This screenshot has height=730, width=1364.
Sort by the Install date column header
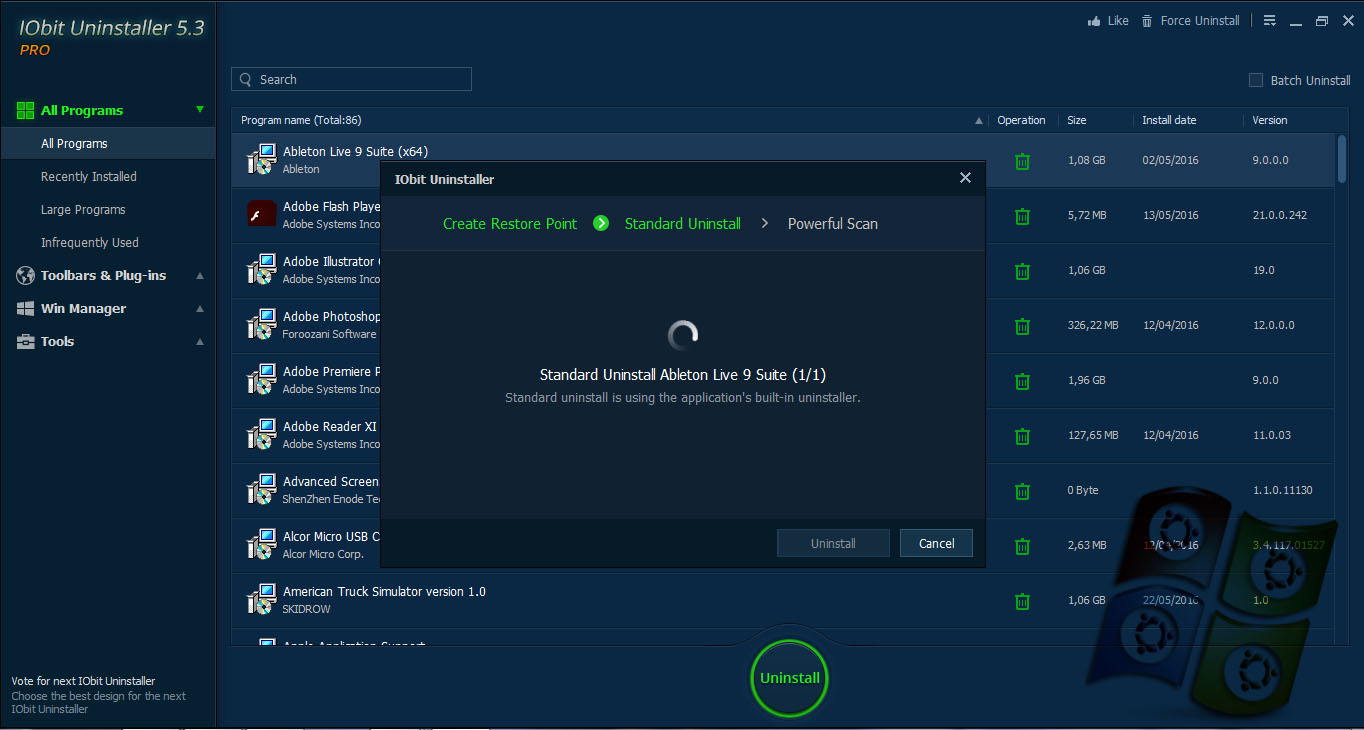pos(1169,120)
